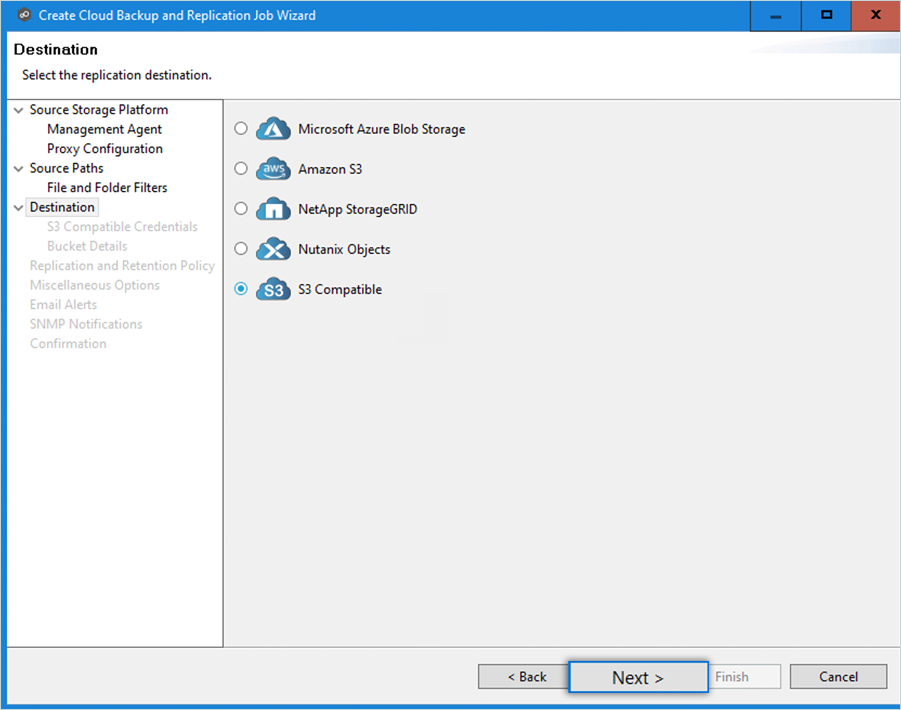Select Source Storage Platform in the tree
This screenshot has height=710, width=901.
[99, 110]
